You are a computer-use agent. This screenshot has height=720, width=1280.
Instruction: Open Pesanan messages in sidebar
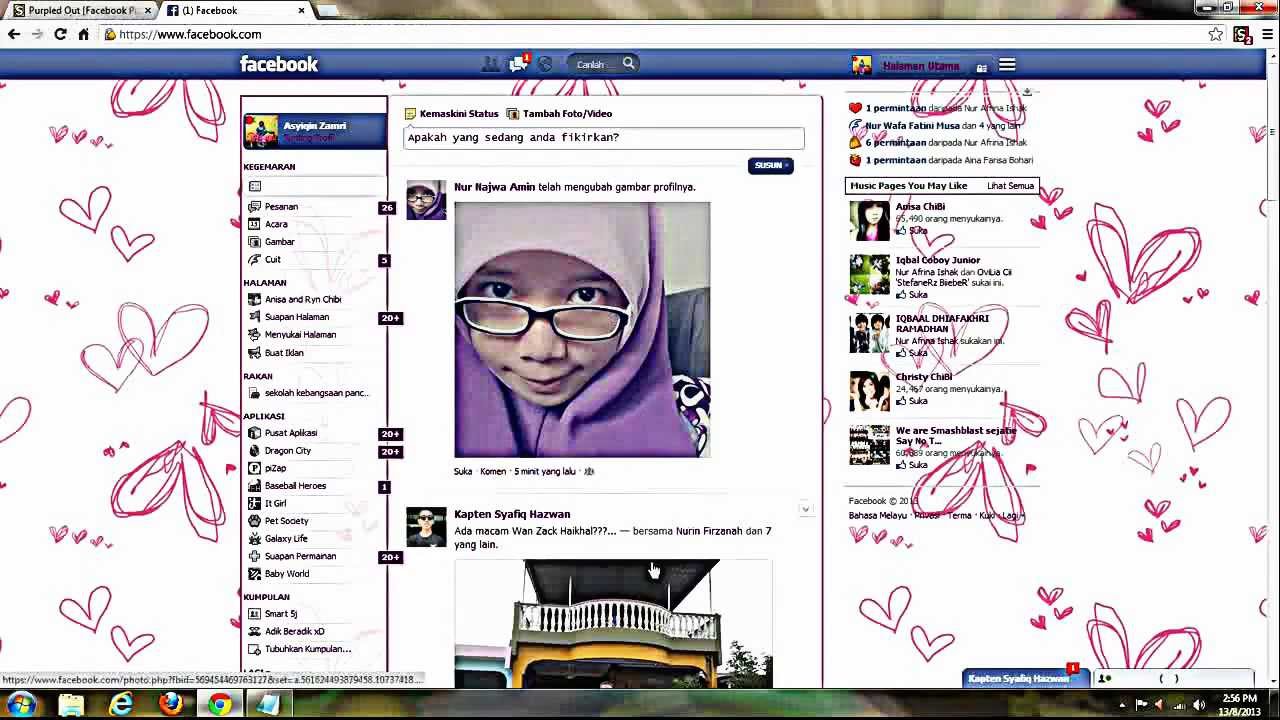point(281,207)
